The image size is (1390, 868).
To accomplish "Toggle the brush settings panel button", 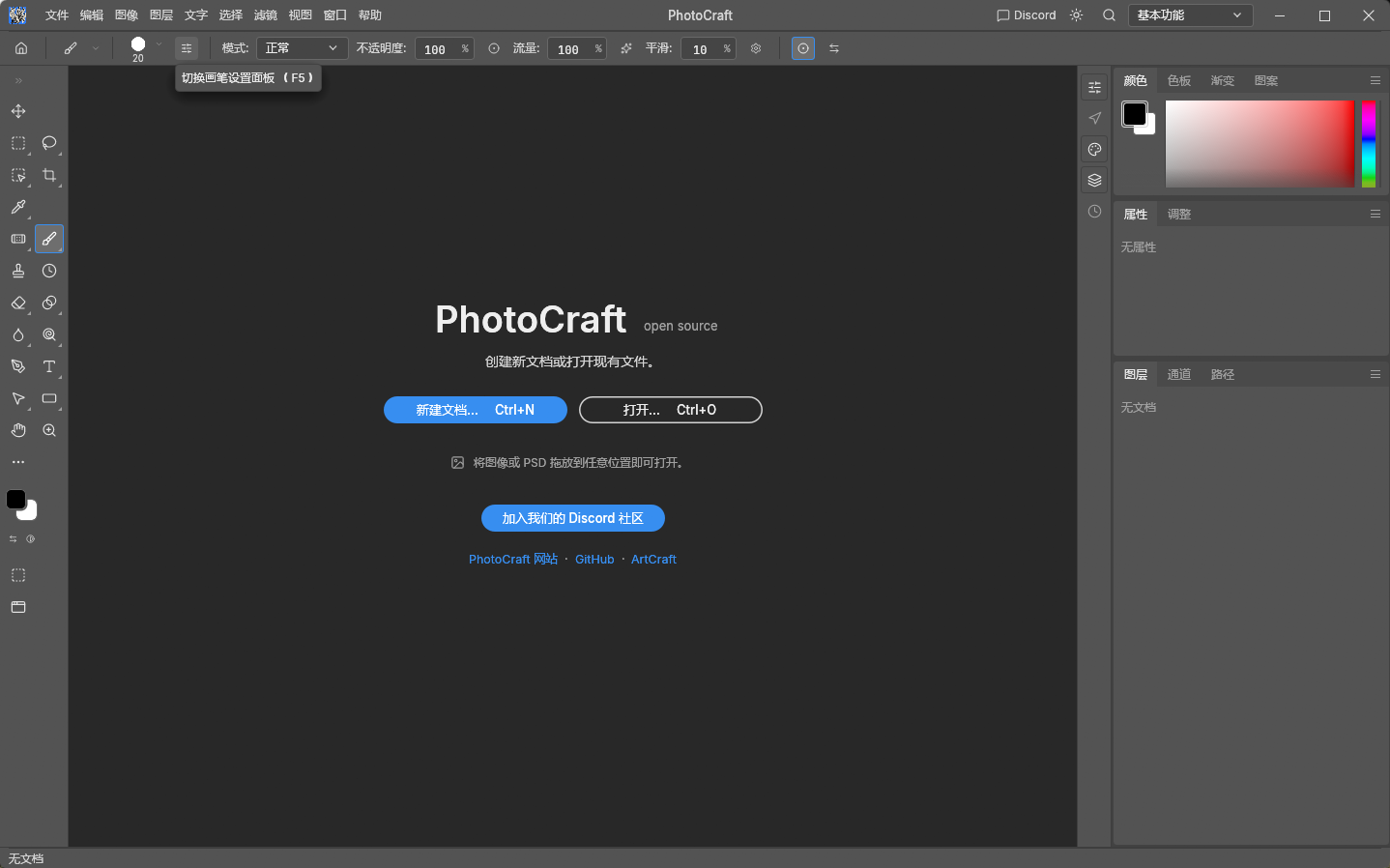I will point(187,48).
